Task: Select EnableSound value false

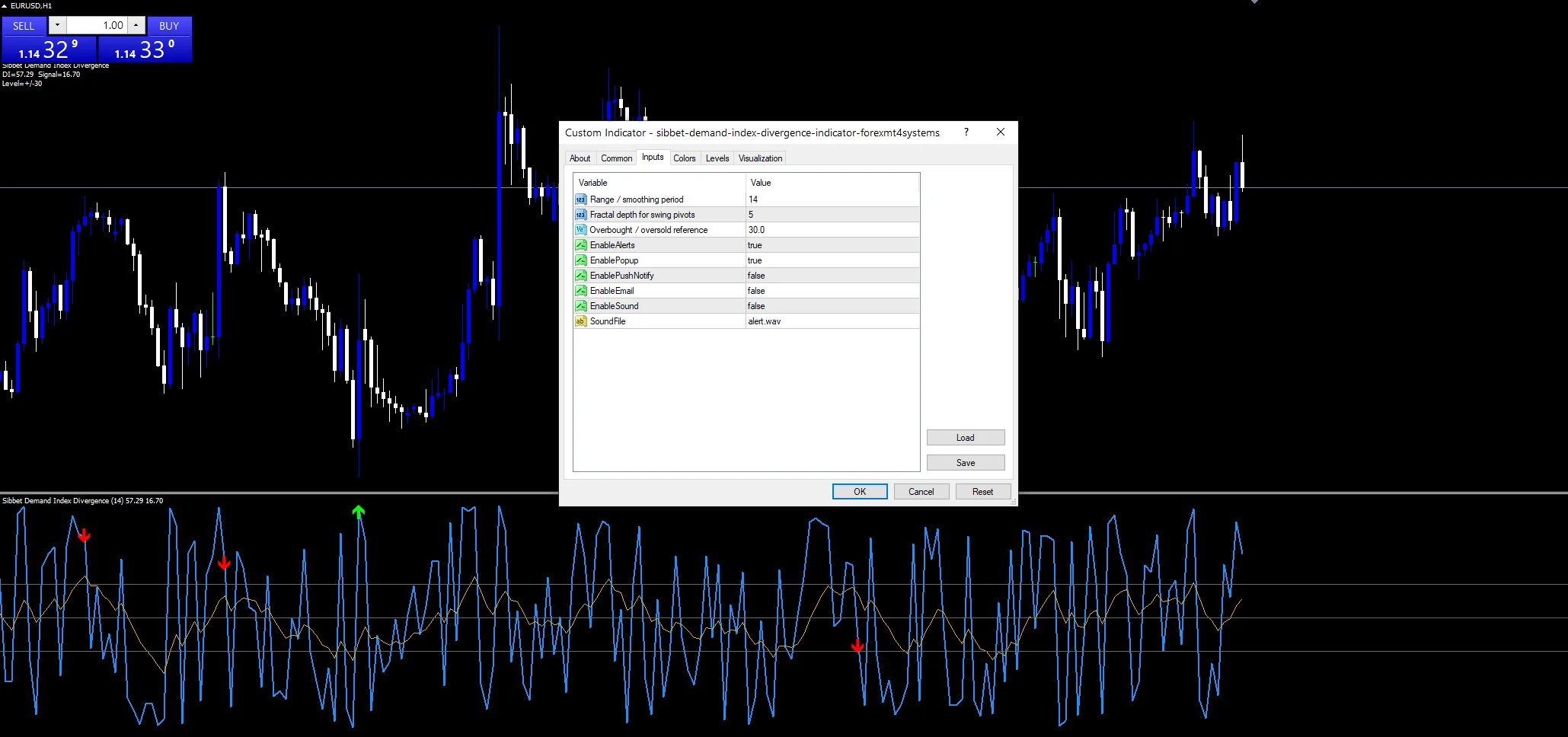Action: click(x=832, y=306)
